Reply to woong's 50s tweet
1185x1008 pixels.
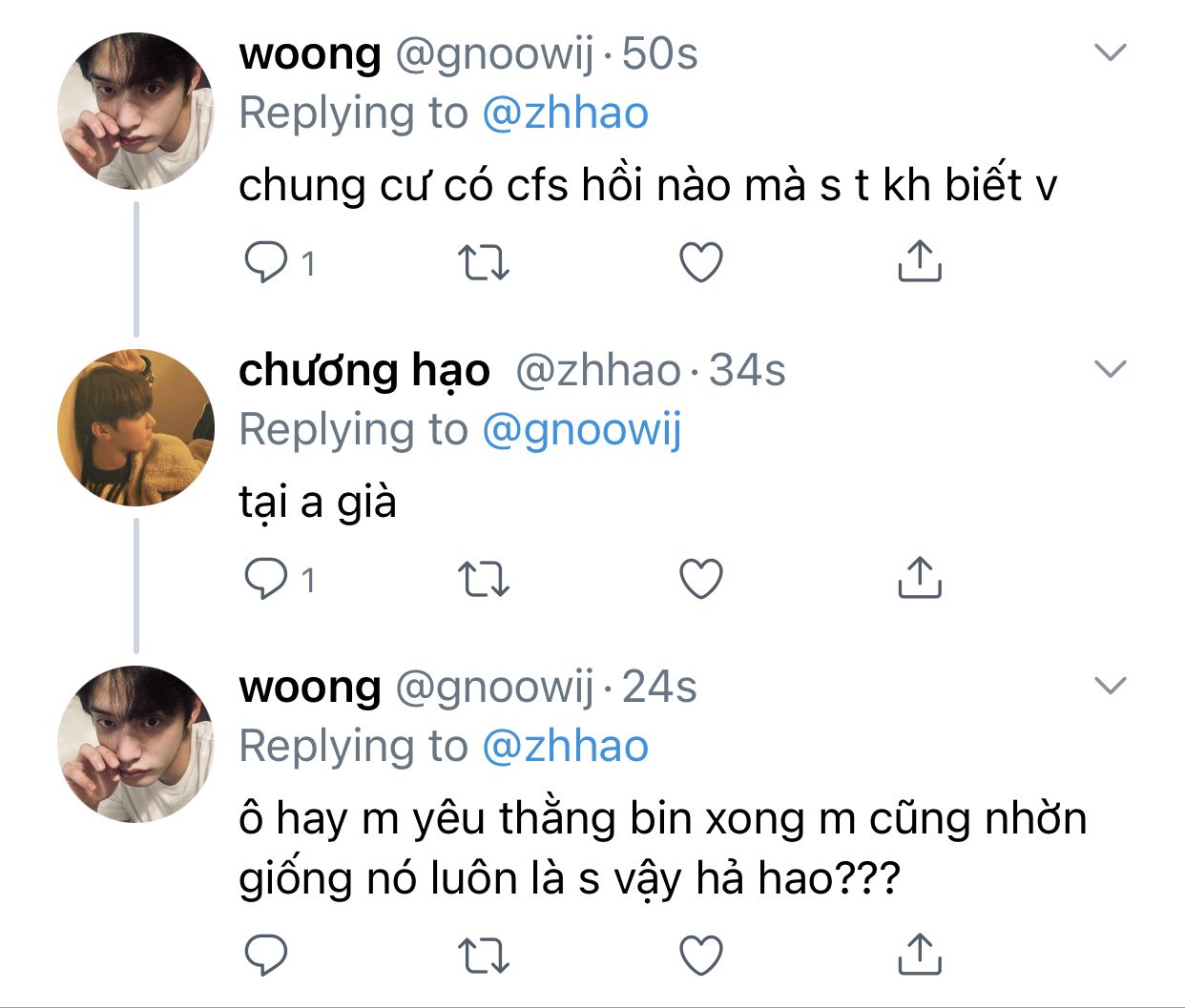point(266,262)
